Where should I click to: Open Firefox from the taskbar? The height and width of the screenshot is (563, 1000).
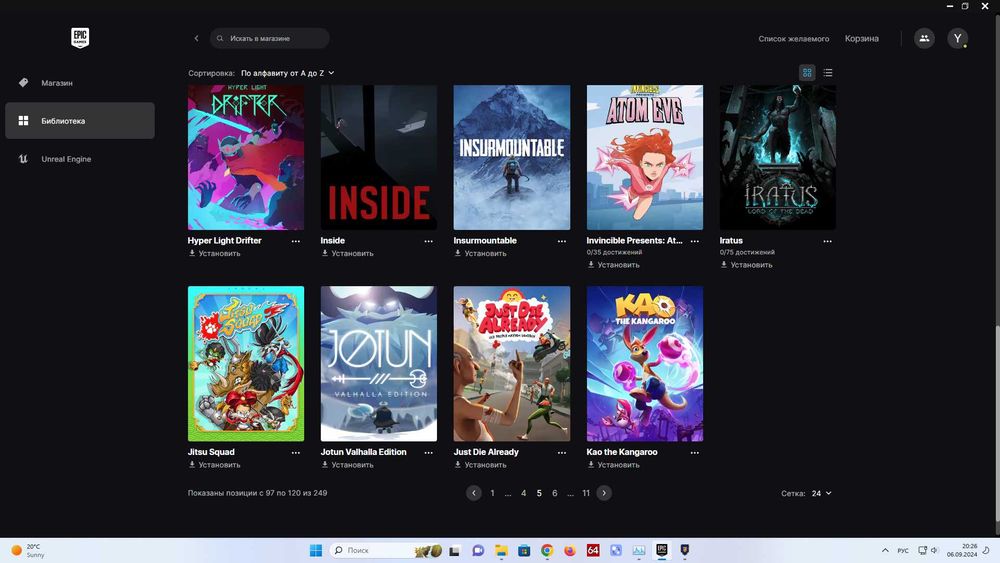pos(570,550)
